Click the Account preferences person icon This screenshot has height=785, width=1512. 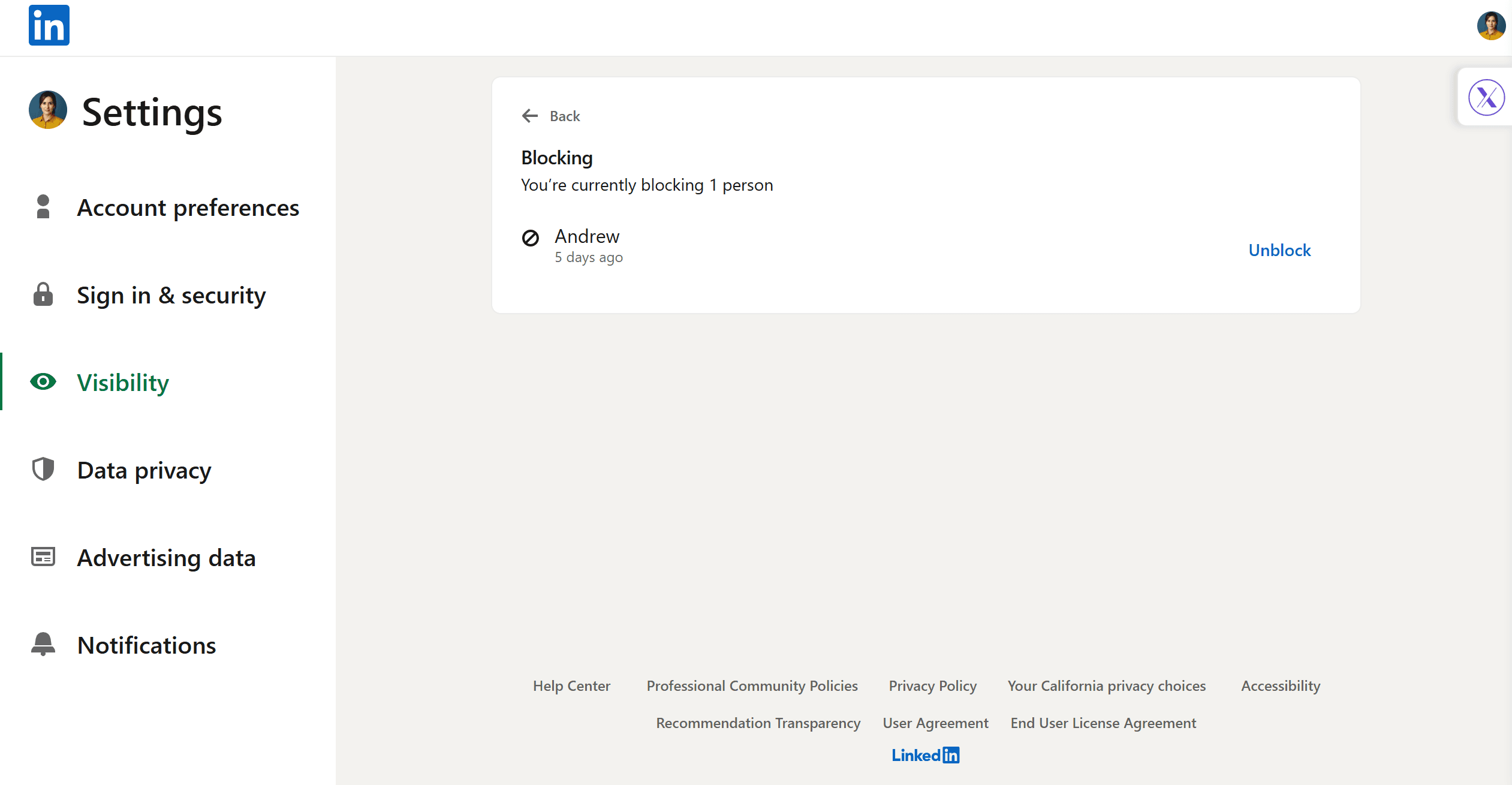(43, 207)
